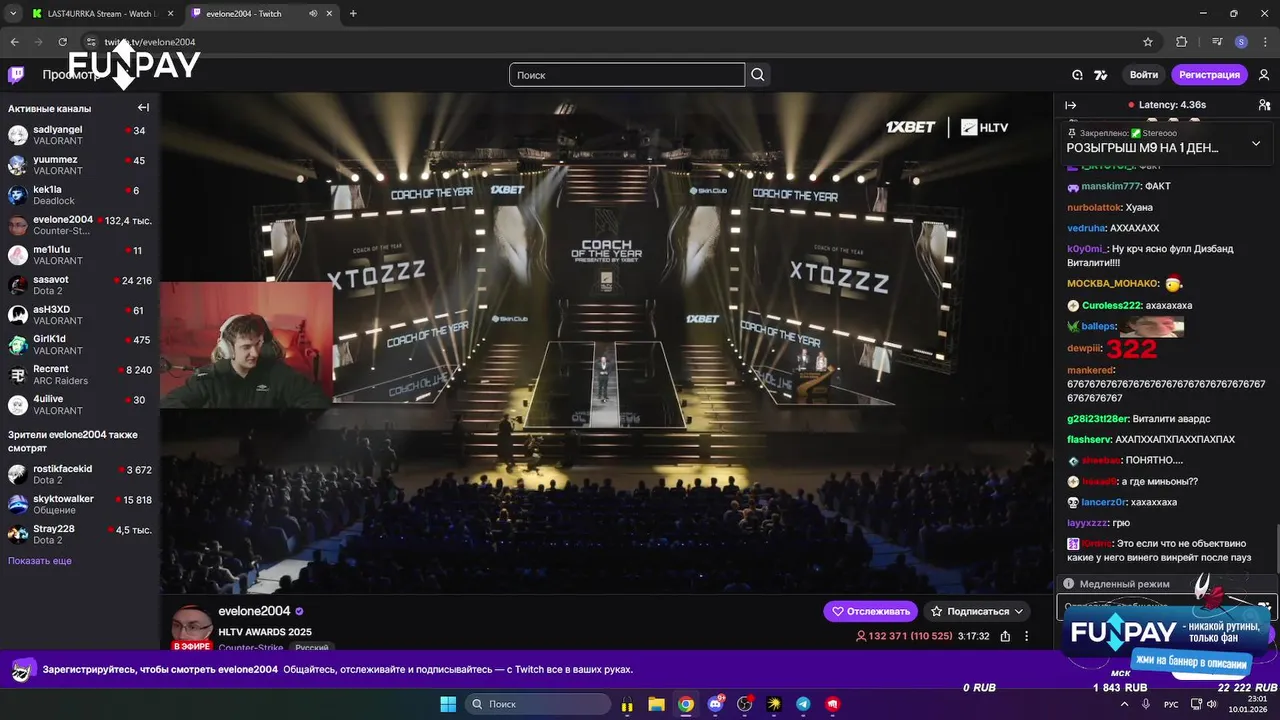Click the Counter-Strike category link

250,647
